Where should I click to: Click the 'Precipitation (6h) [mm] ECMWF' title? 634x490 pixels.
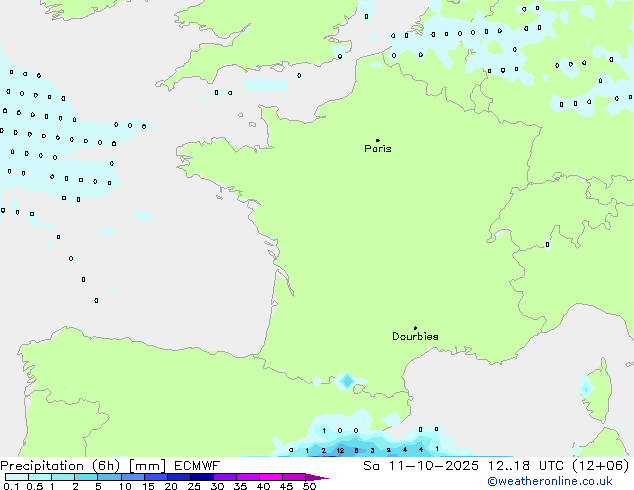tap(110, 466)
